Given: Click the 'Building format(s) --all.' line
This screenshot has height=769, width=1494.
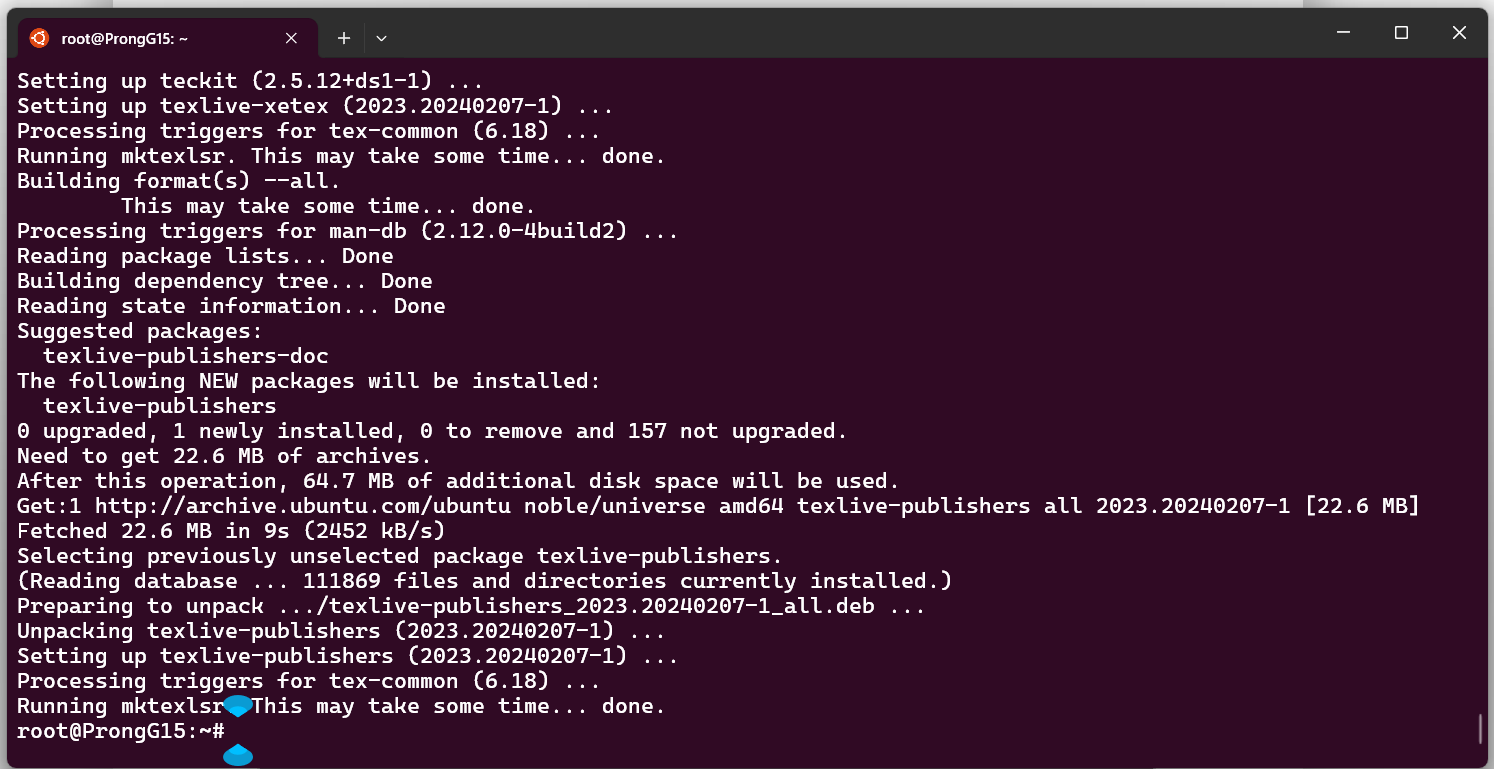Looking at the screenshot, I should click(179, 181).
